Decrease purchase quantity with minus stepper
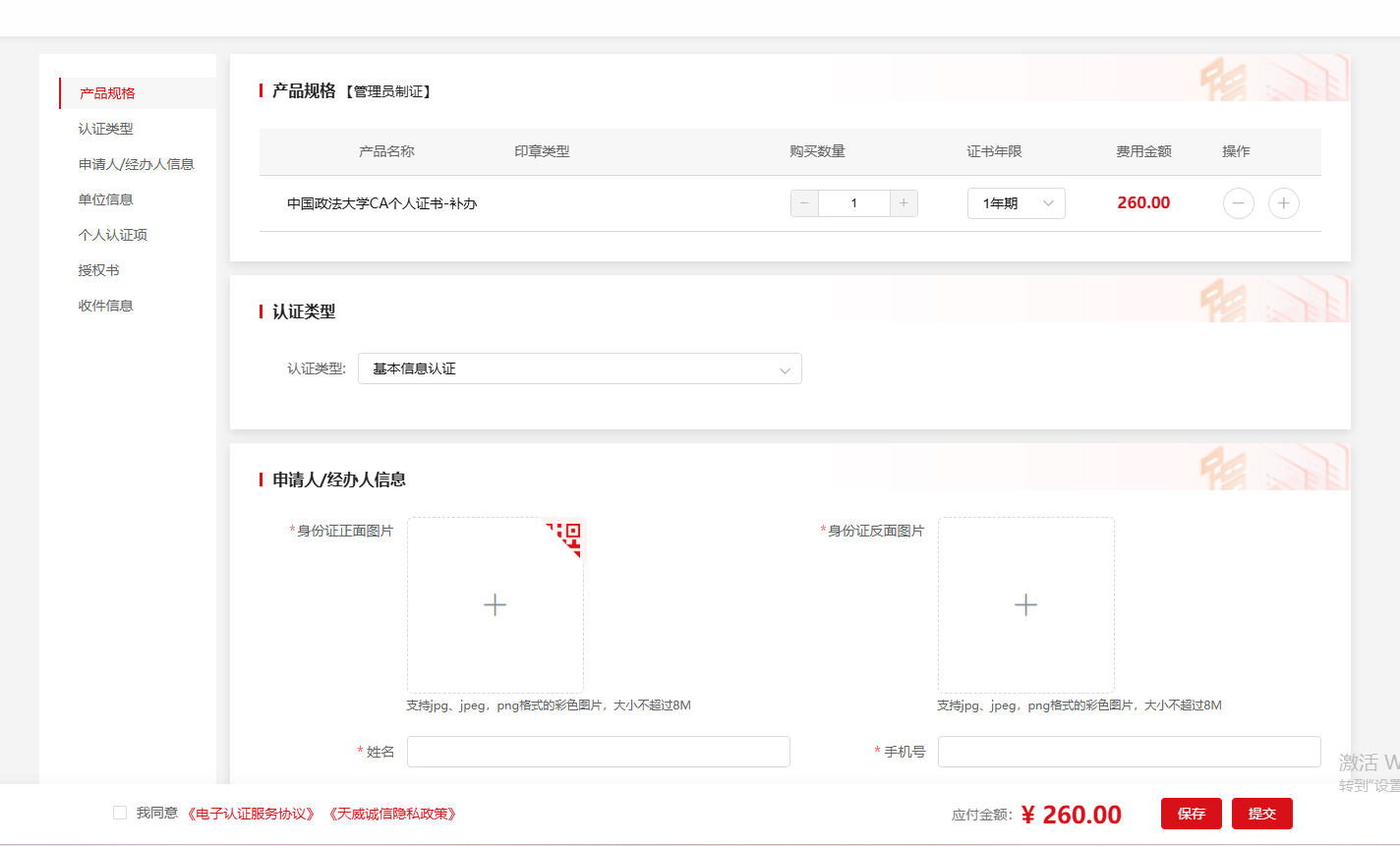This screenshot has height=846, width=1400. pyautogui.click(x=804, y=203)
